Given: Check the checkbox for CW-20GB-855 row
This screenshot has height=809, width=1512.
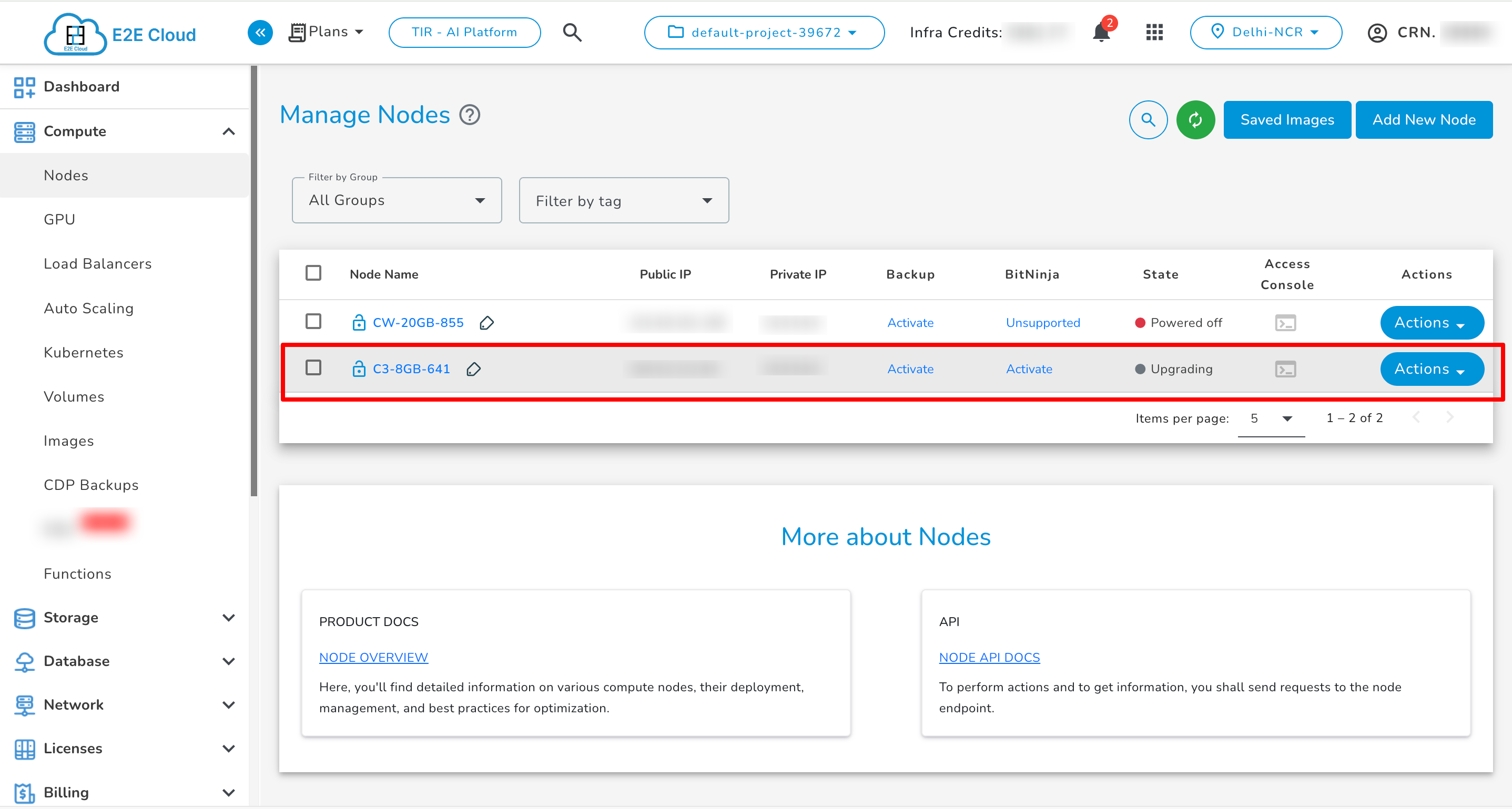Looking at the screenshot, I should pos(313,322).
